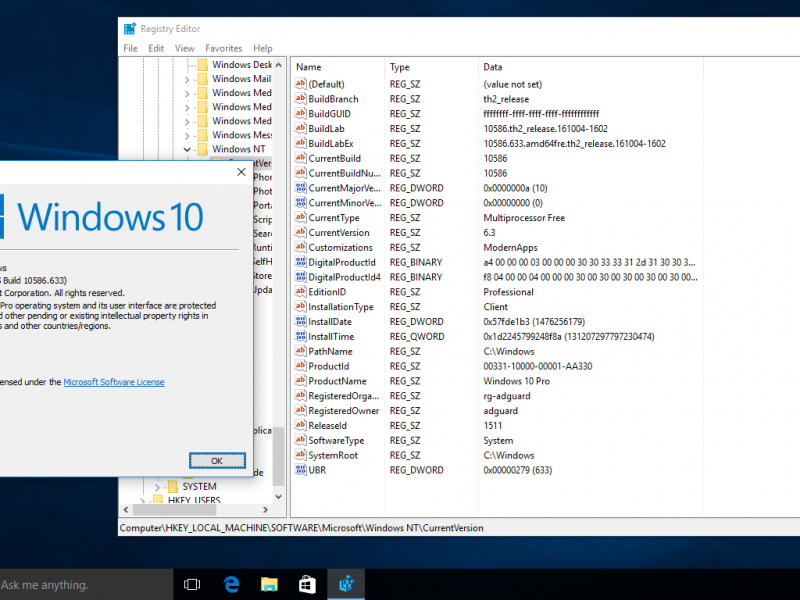The image size is (800, 600).
Task: Expand the Windows Mes tree node
Action: pyautogui.click(x=187, y=136)
